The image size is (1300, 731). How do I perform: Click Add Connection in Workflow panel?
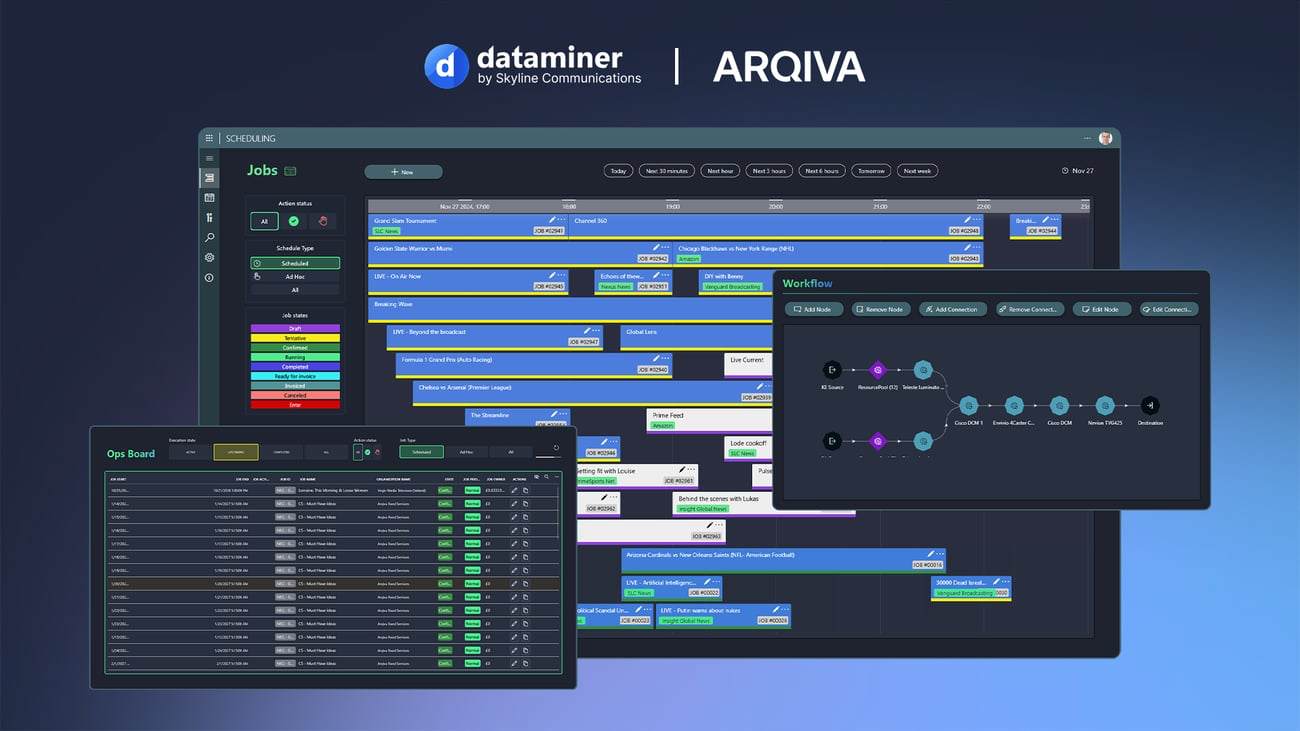(x=953, y=309)
